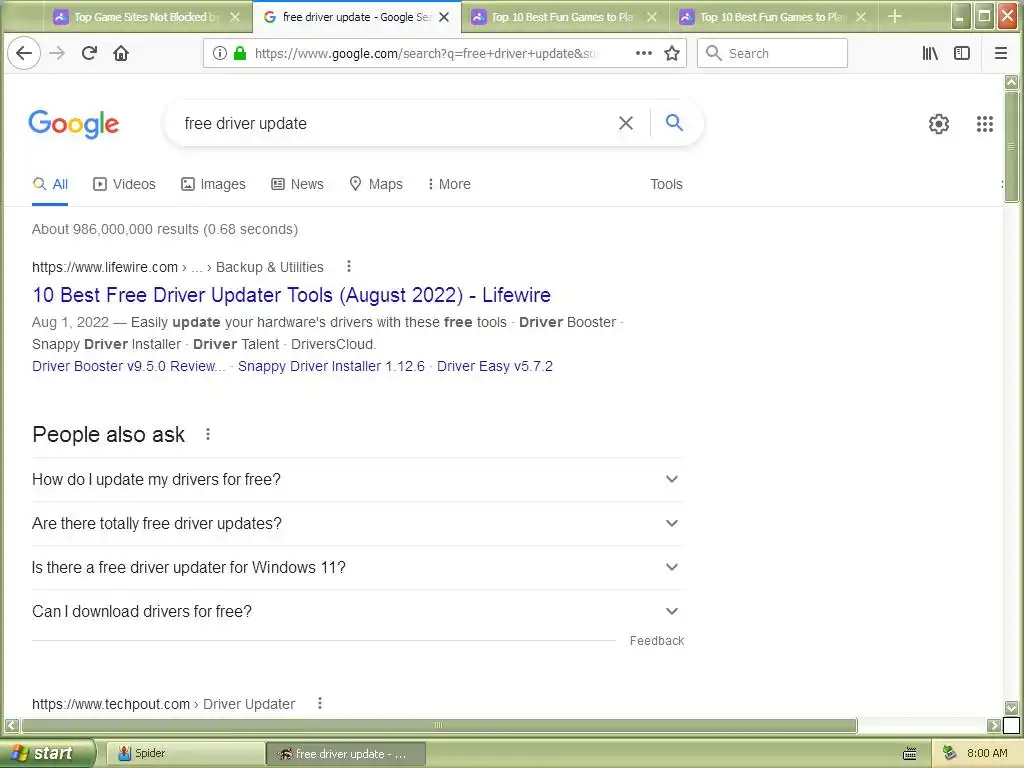Click the address bar URL text
The width and height of the screenshot is (1024, 768).
coord(425,54)
